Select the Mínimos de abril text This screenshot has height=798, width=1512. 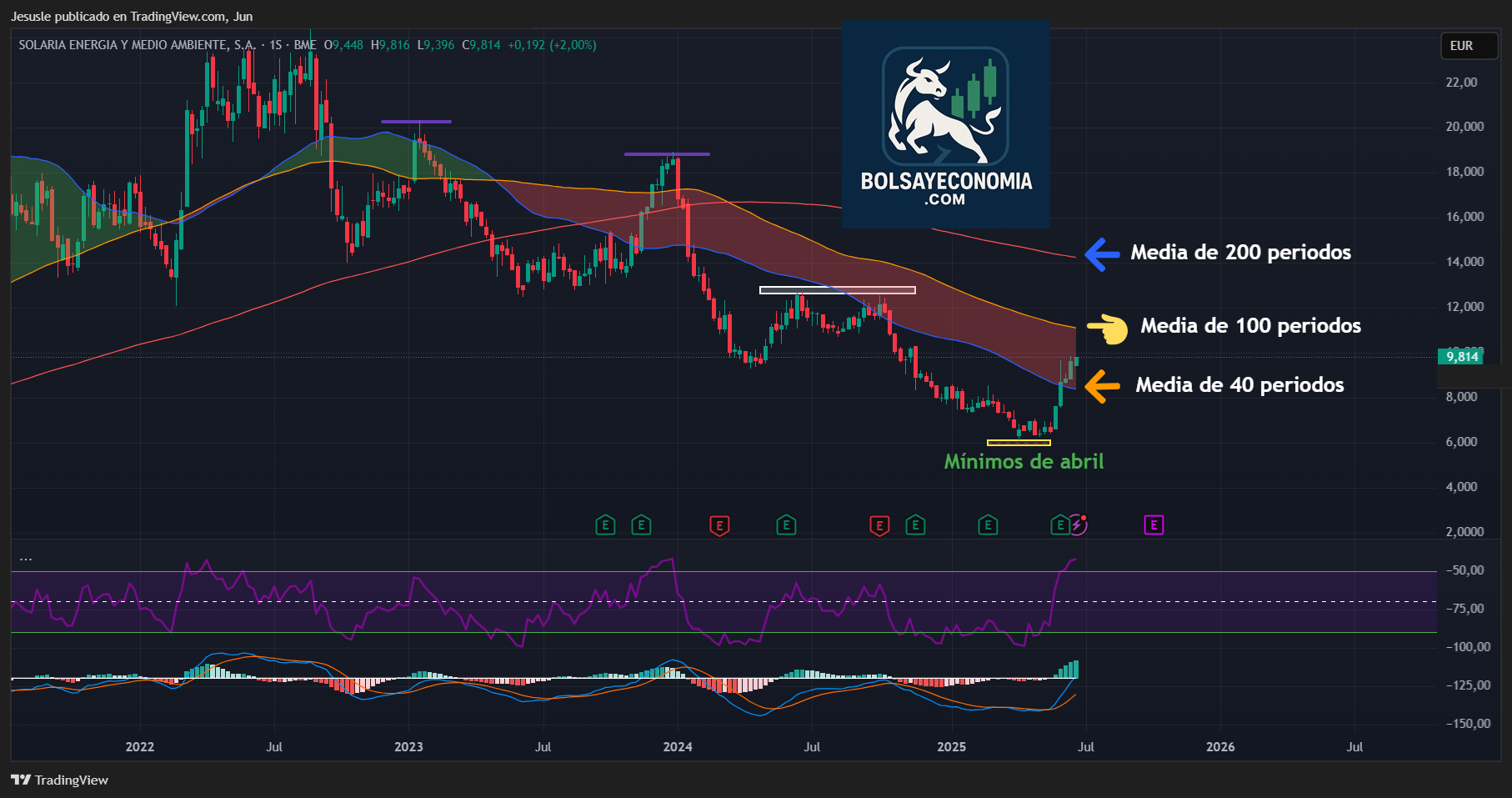pos(1024,462)
